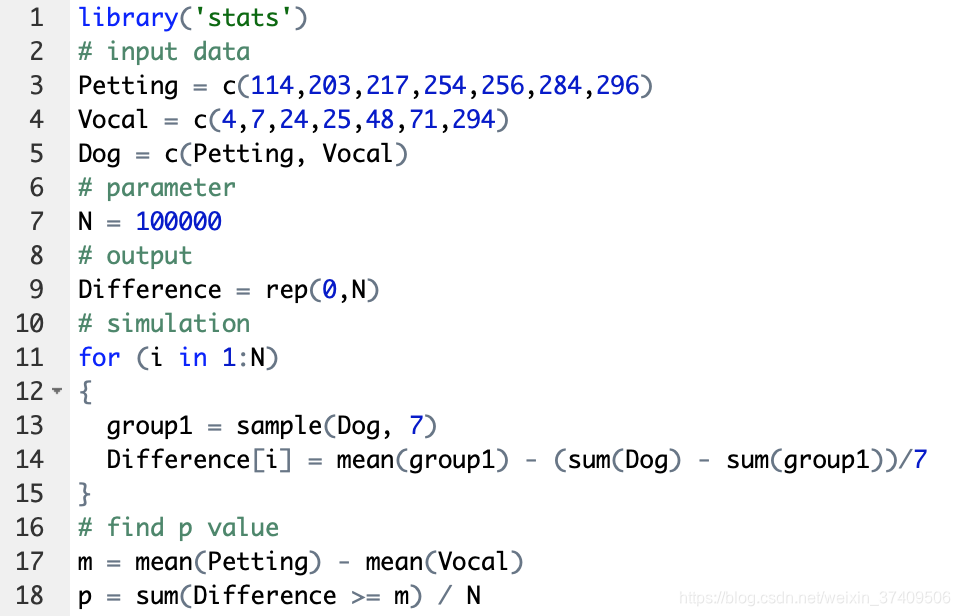This screenshot has width=960, height=616.
Task: Click the number 296 in the Petting vector
Action: [618, 86]
